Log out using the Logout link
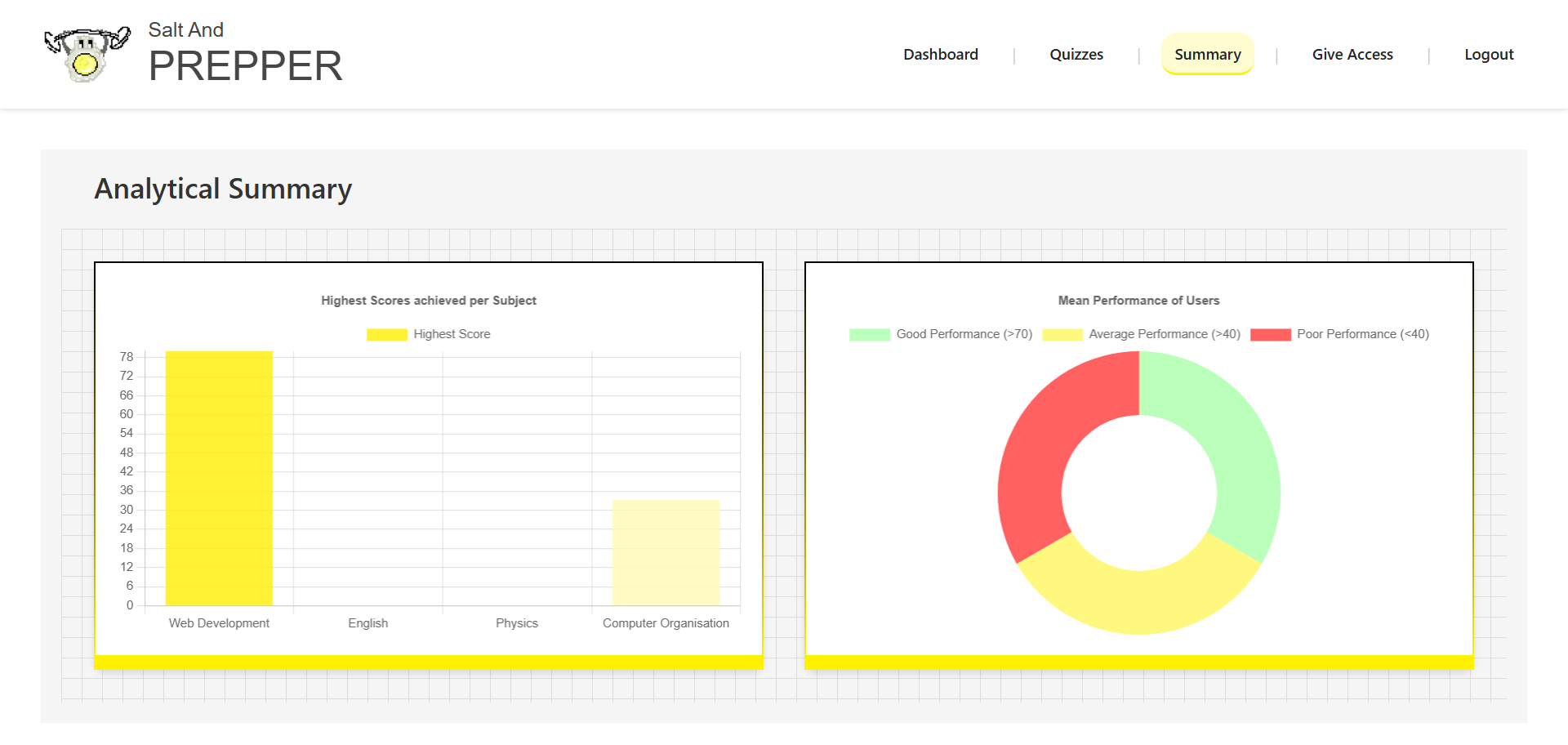Viewport: 1568px width, 745px height. [1488, 55]
